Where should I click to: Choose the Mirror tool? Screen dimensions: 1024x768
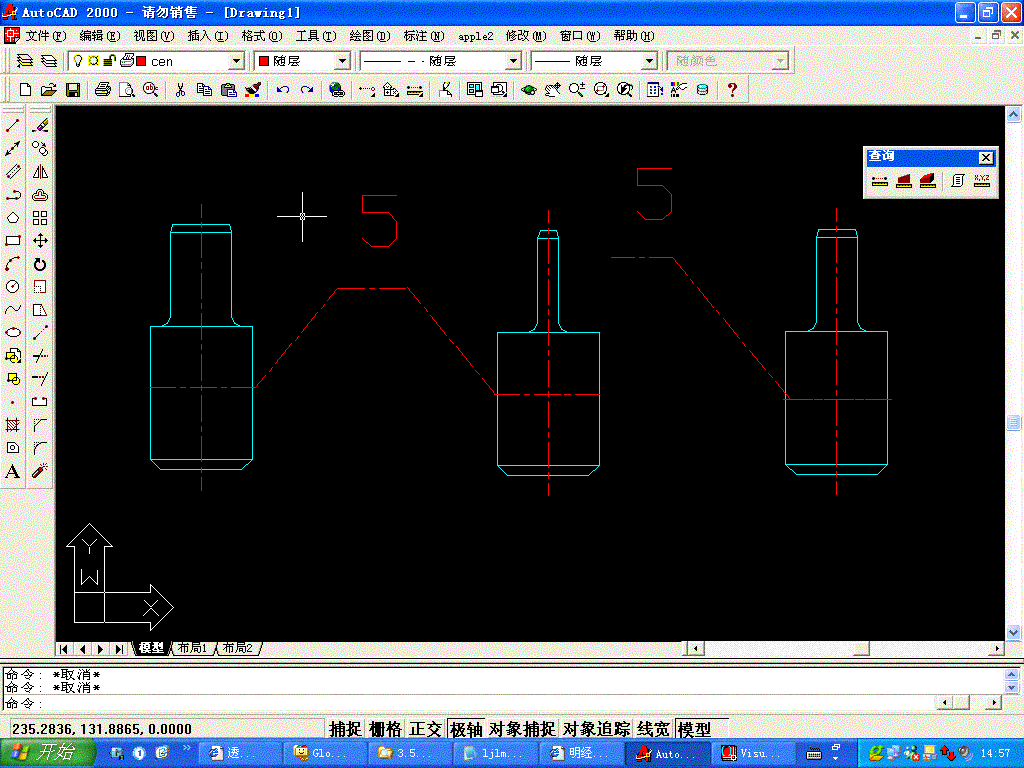40,172
